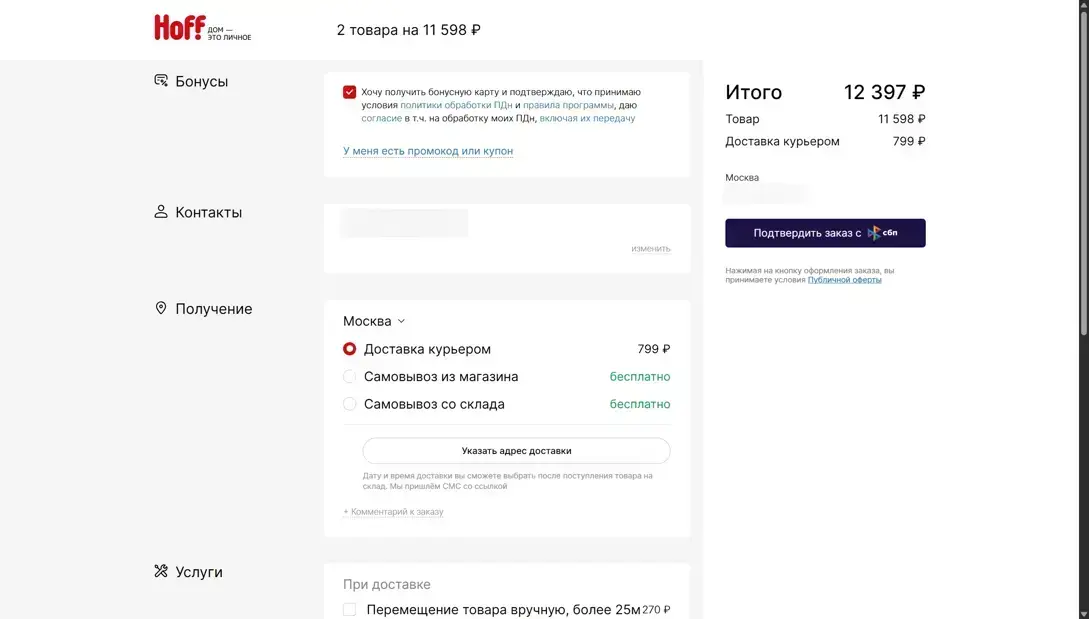Click the Контакты person icon

coord(161,212)
